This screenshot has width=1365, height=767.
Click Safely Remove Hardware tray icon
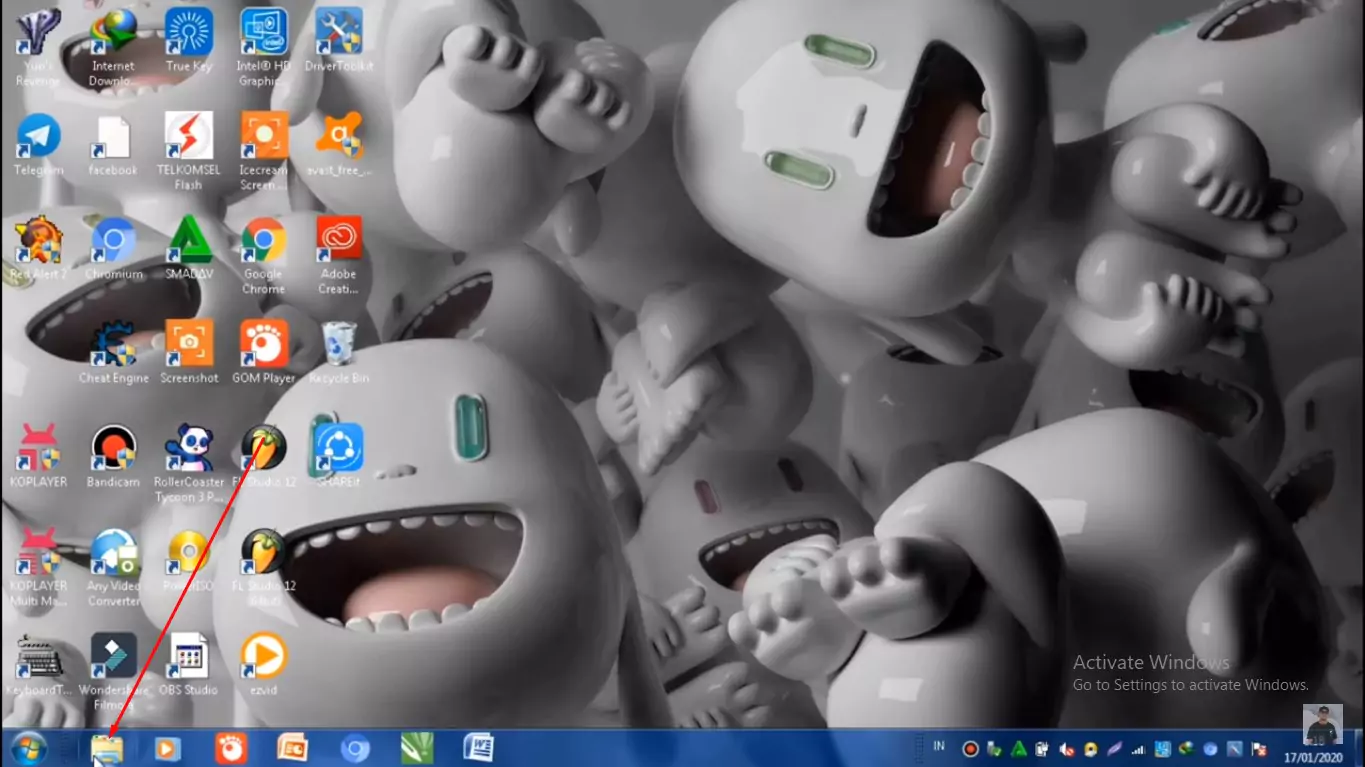994,749
